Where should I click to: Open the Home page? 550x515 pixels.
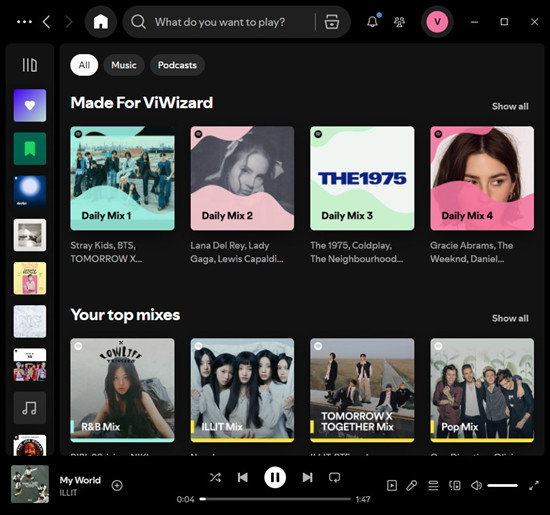point(101,22)
